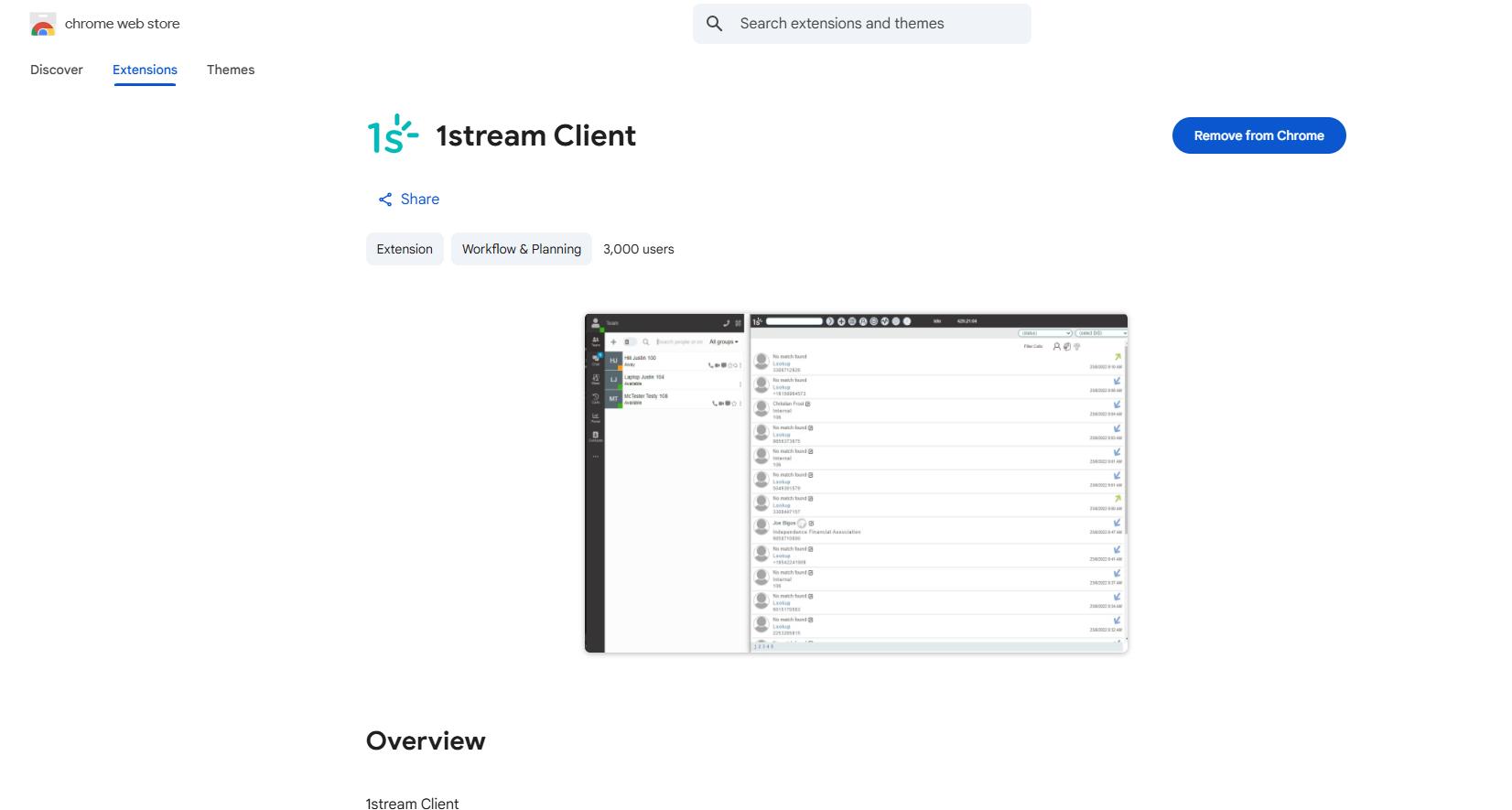Click the Extension category chip
Viewport: 1512px width, 810px height.
coord(405,249)
